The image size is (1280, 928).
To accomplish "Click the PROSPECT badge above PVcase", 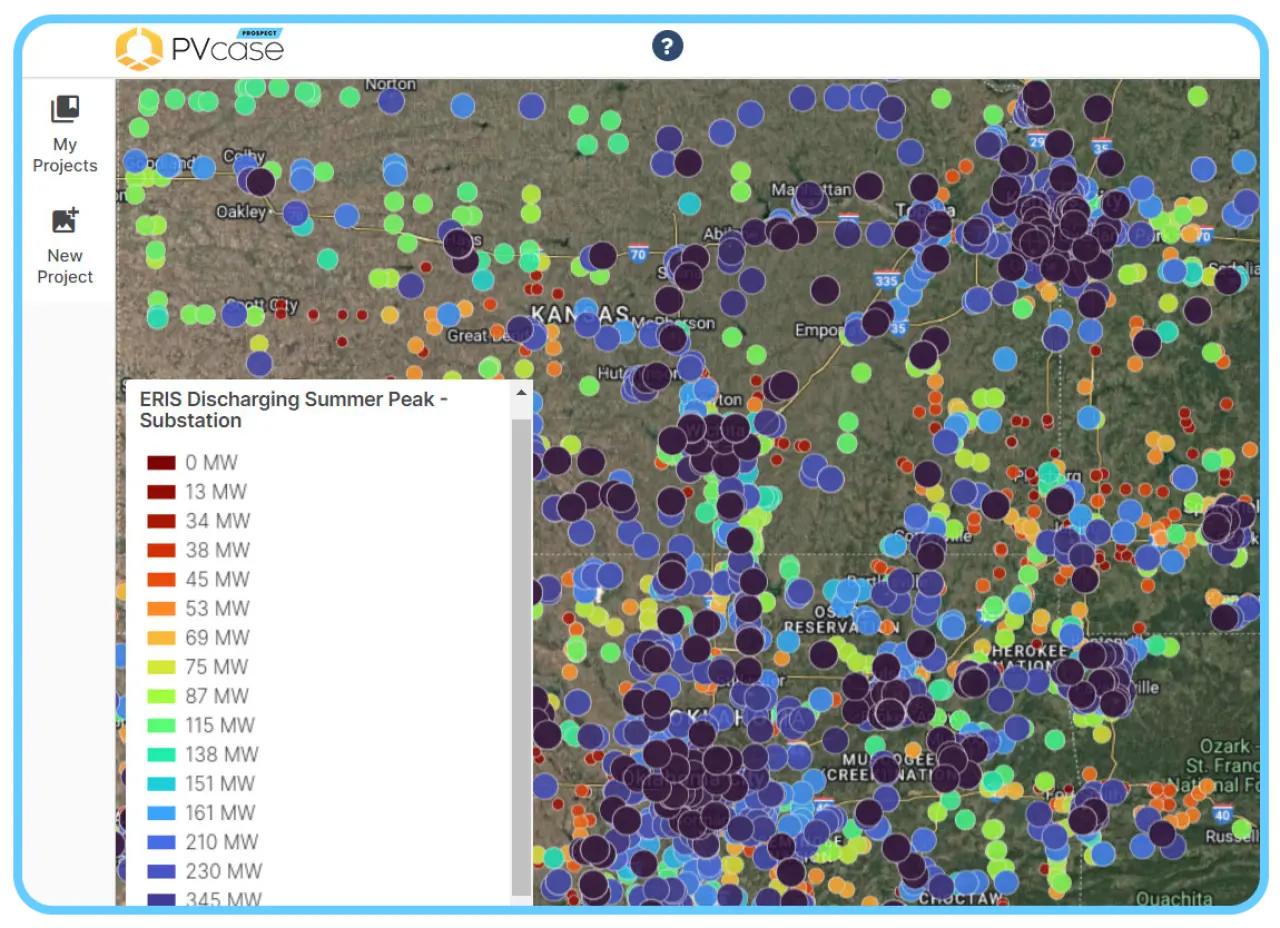I will 260,33.
